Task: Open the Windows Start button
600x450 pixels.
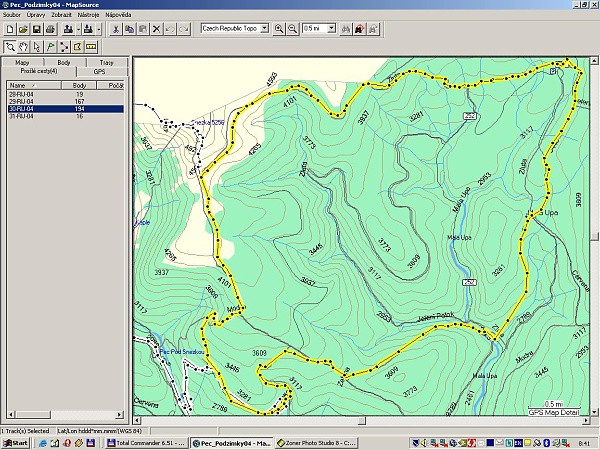Action: tap(15, 443)
